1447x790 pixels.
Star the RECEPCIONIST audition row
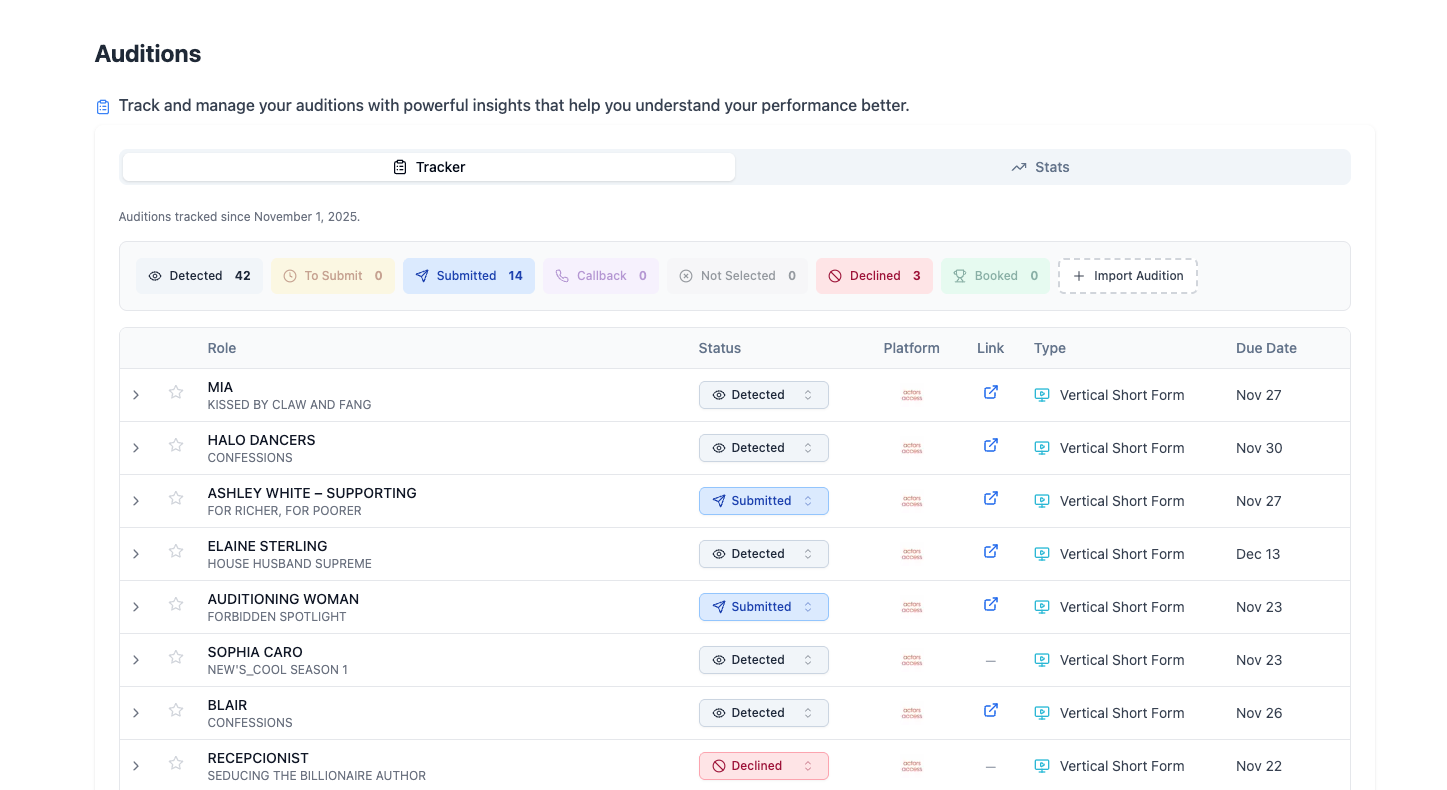click(x=175, y=763)
